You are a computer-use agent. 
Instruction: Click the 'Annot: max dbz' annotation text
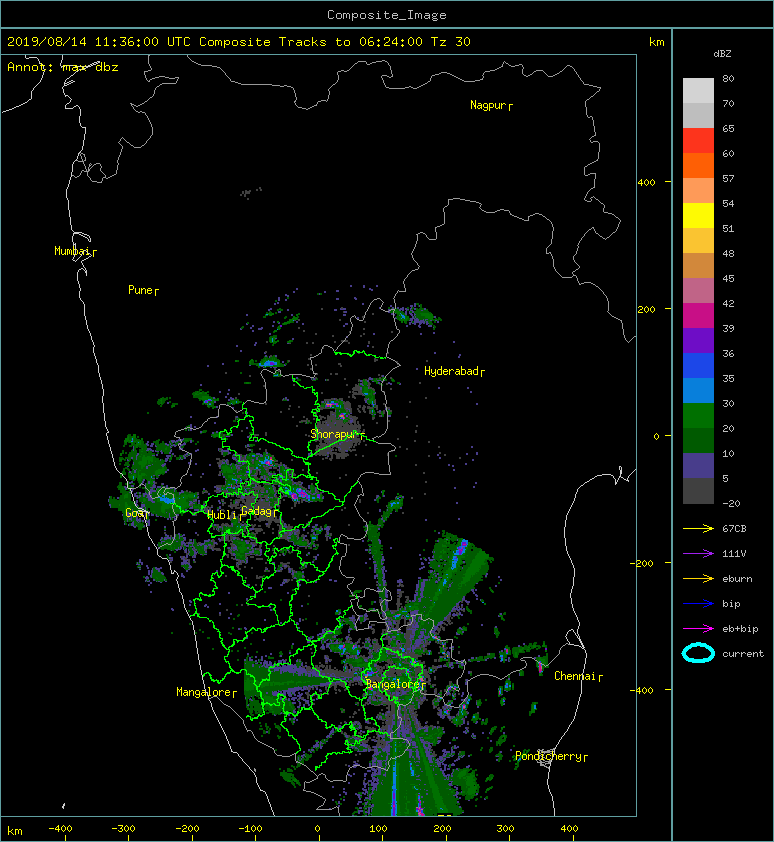[x=63, y=67]
